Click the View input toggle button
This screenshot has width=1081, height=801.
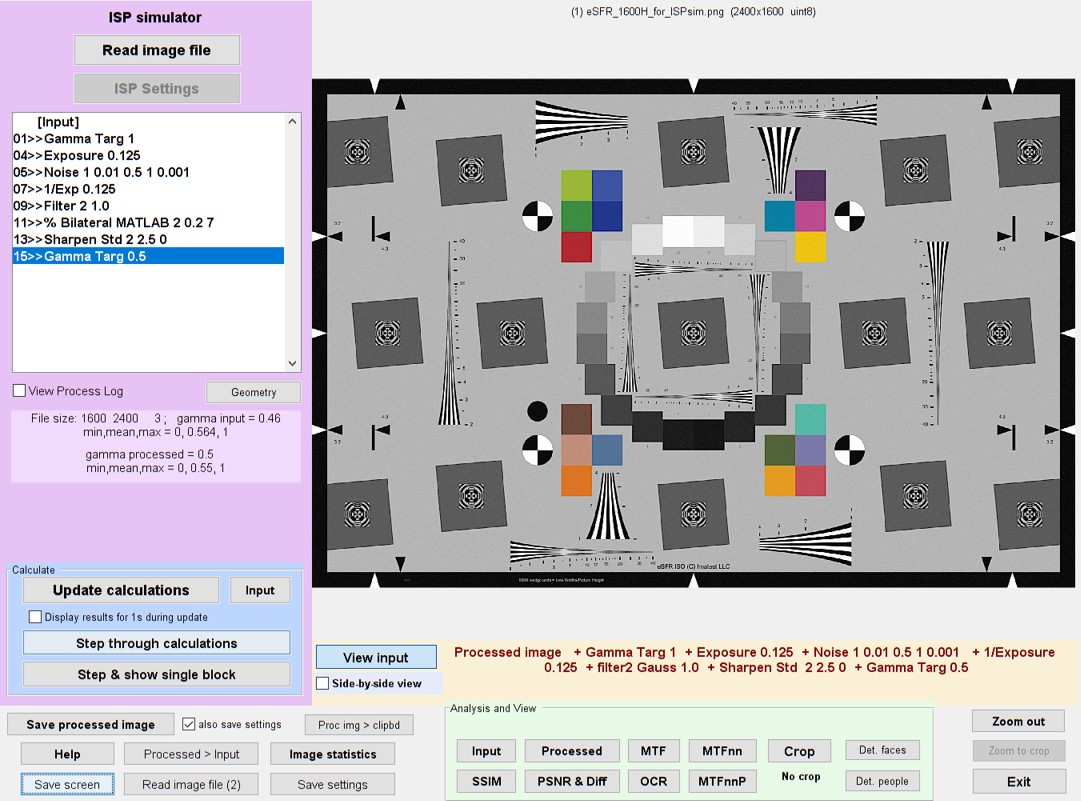(x=376, y=657)
